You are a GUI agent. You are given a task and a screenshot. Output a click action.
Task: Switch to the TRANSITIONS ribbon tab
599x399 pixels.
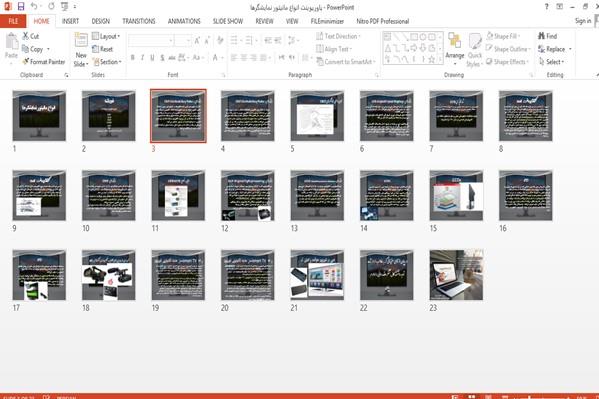[x=139, y=21]
